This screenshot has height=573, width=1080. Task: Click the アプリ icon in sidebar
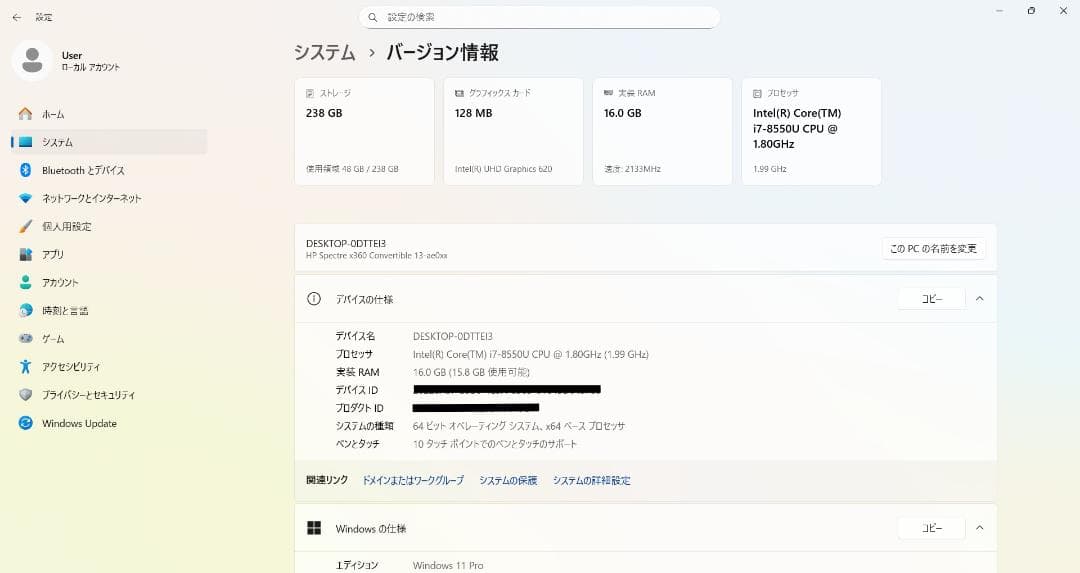(25, 254)
